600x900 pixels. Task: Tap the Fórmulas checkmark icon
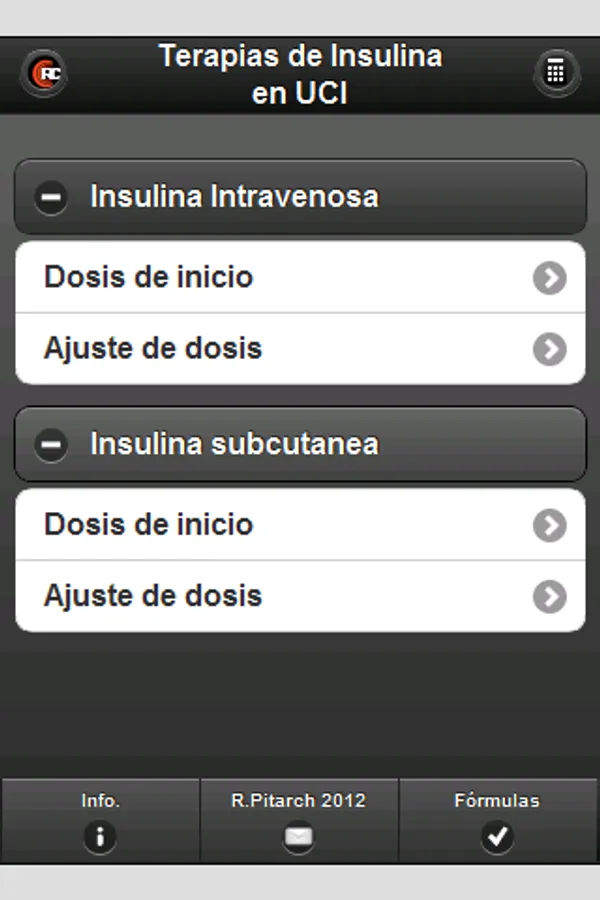click(497, 836)
